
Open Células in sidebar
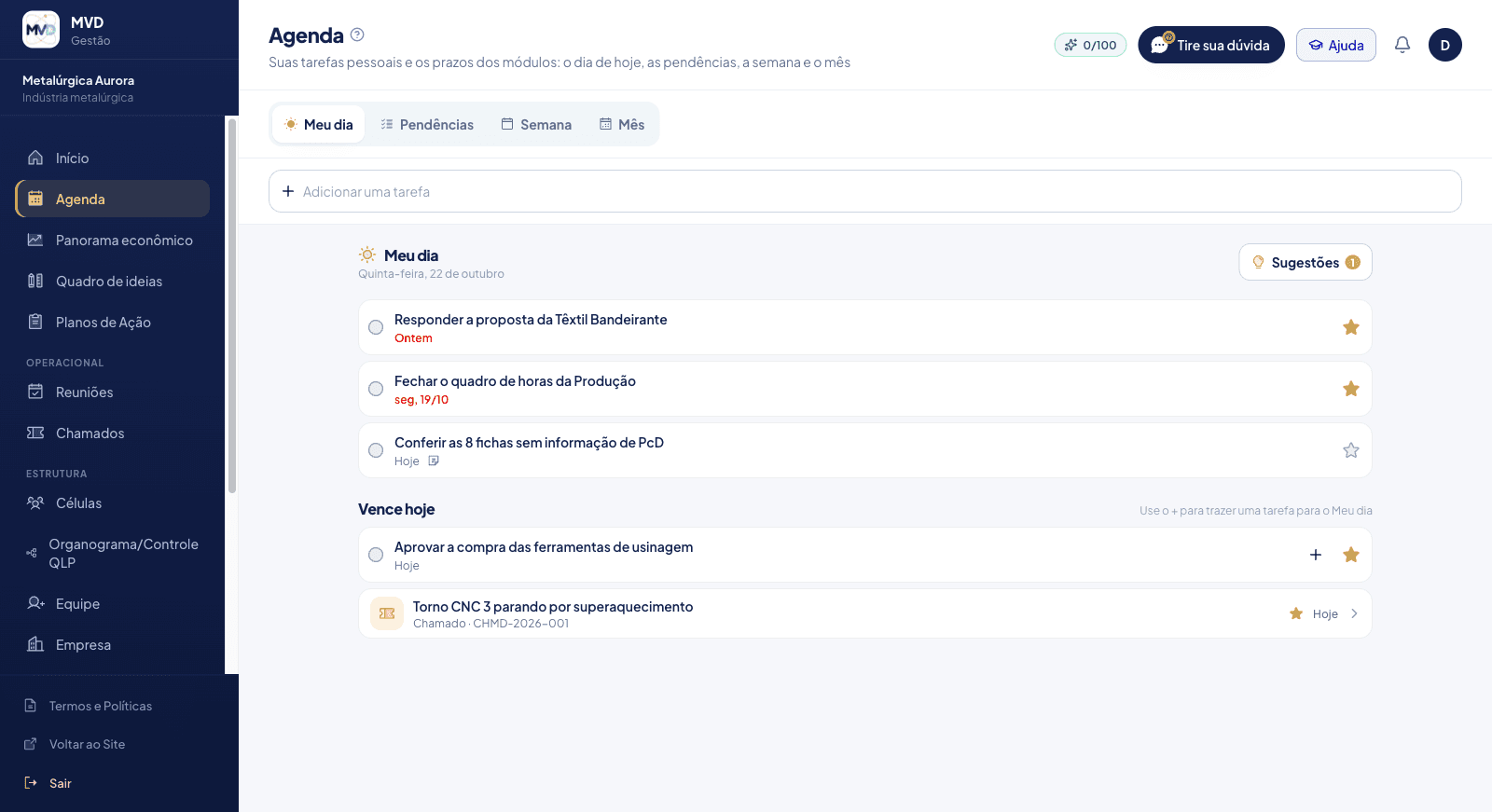pos(112,503)
